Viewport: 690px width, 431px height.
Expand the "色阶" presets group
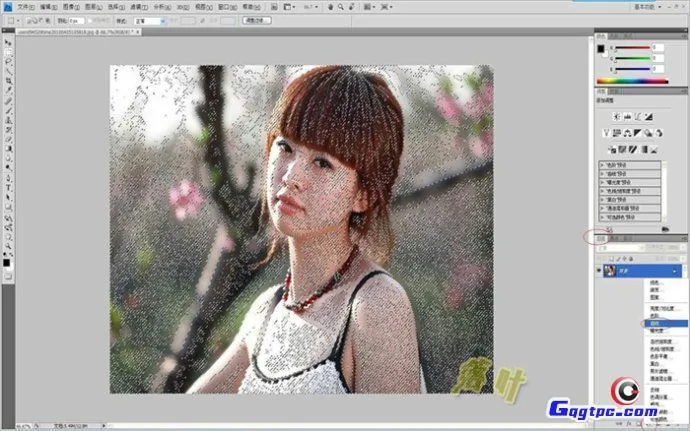pyautogui.click(x=602, y=172)
